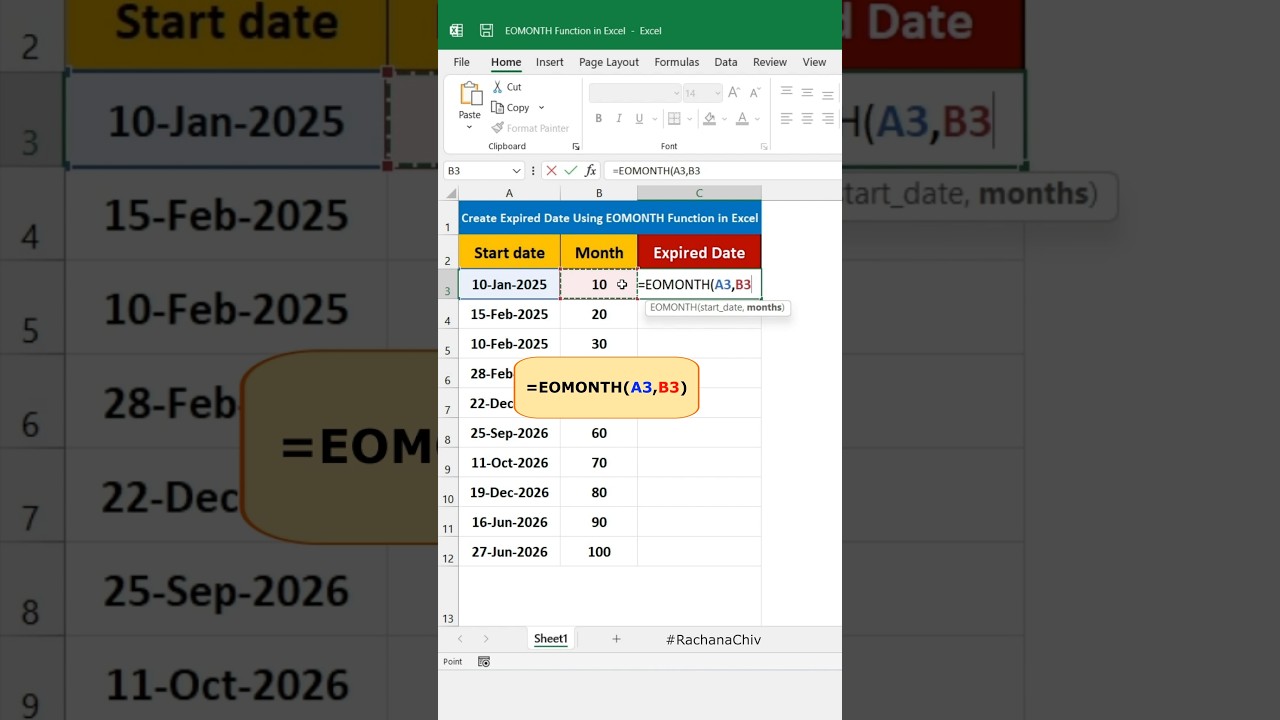Increase font size button
This screenshot has height=720, width=1280.
click(734, 92)
